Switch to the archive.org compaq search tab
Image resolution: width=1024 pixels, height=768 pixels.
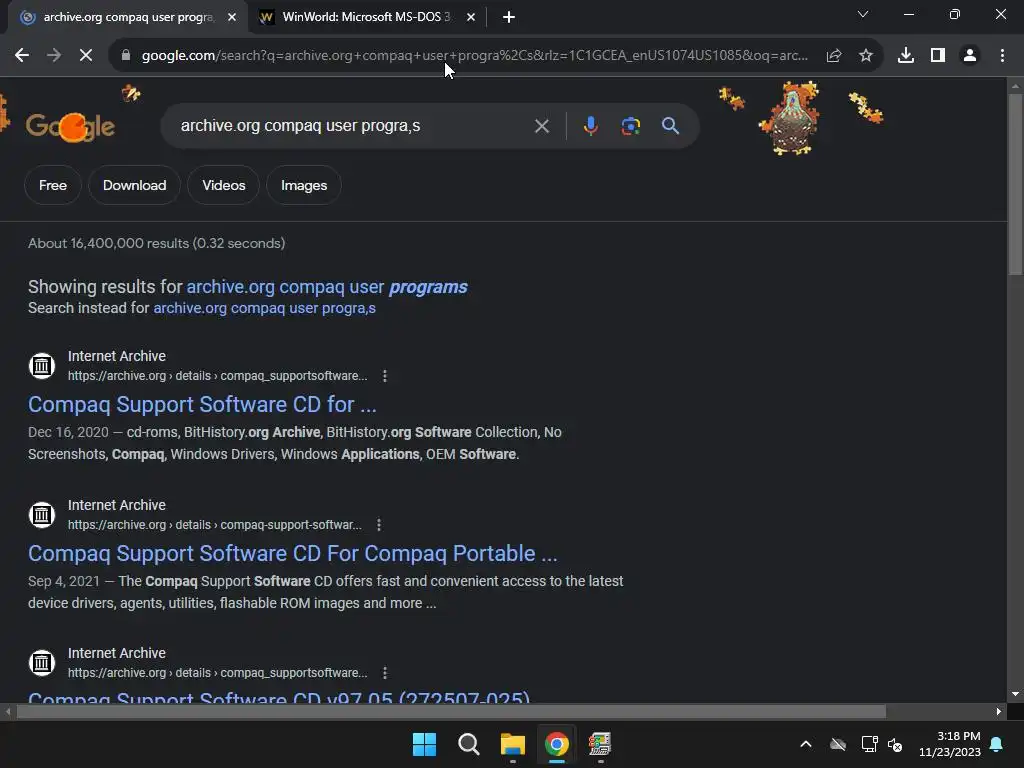tap(128, 17)
